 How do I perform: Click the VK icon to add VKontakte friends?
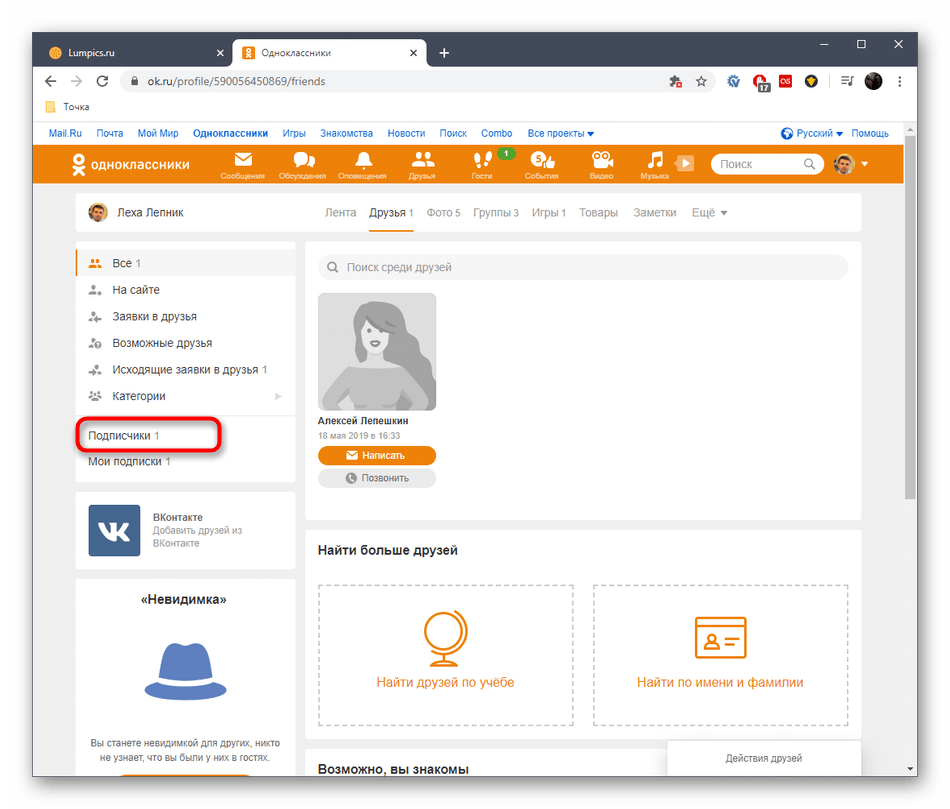click(114, 531)
